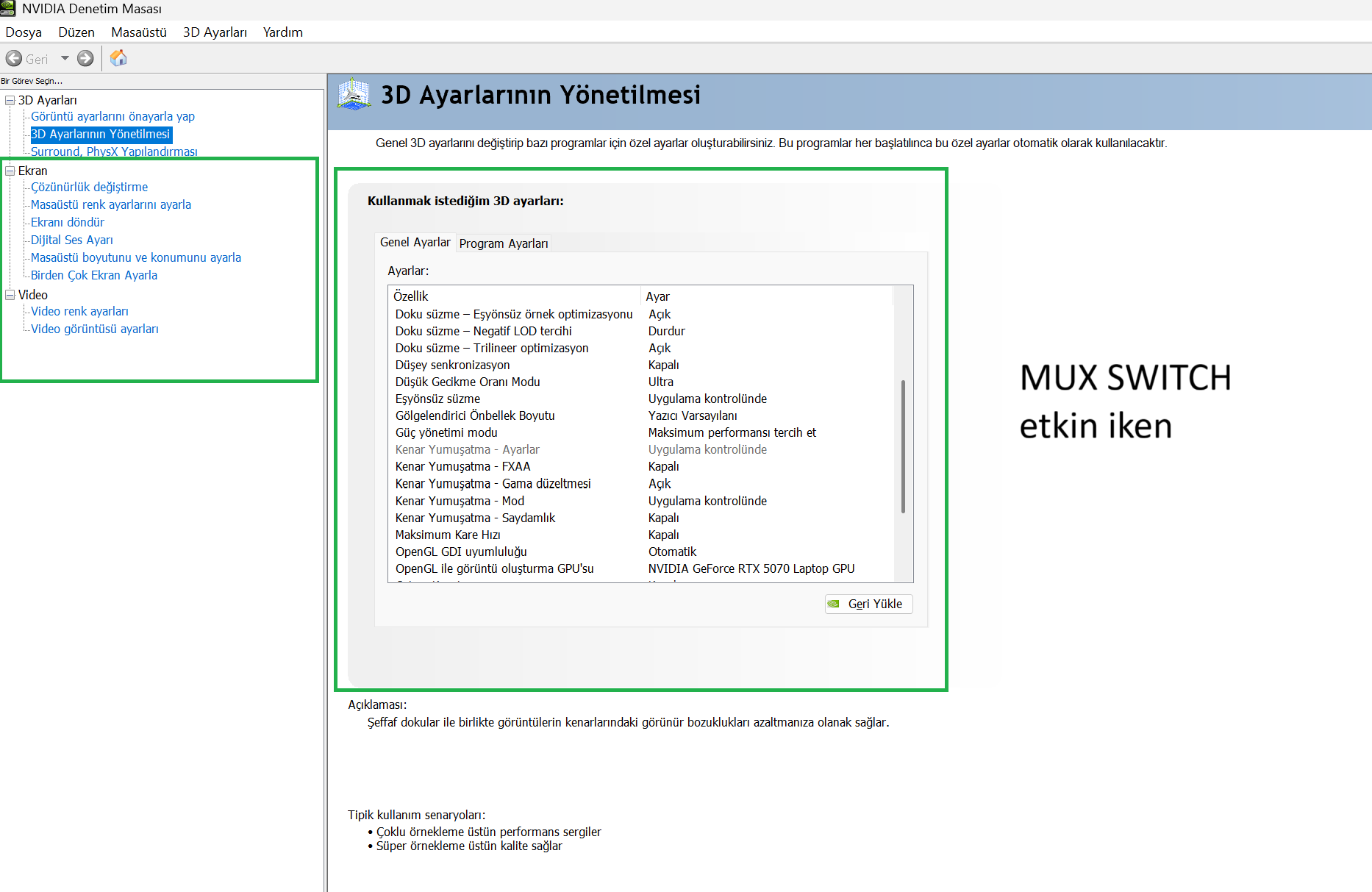Open Birden Çok Ekran Ayarla

click(x=94, y=275)
